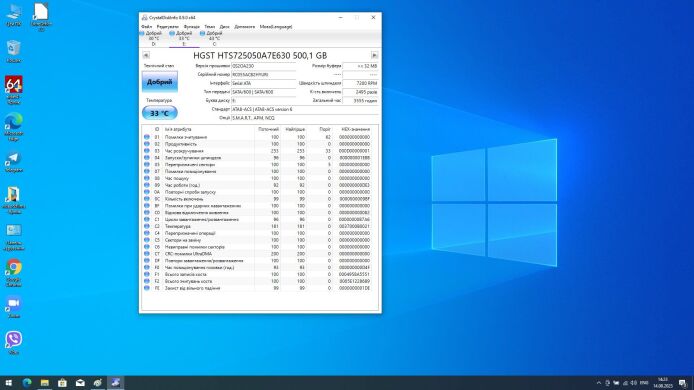Open the Microsoft Edge desktop shortcut
Viewport: 694px width, 390px height.
click(14, 127)
